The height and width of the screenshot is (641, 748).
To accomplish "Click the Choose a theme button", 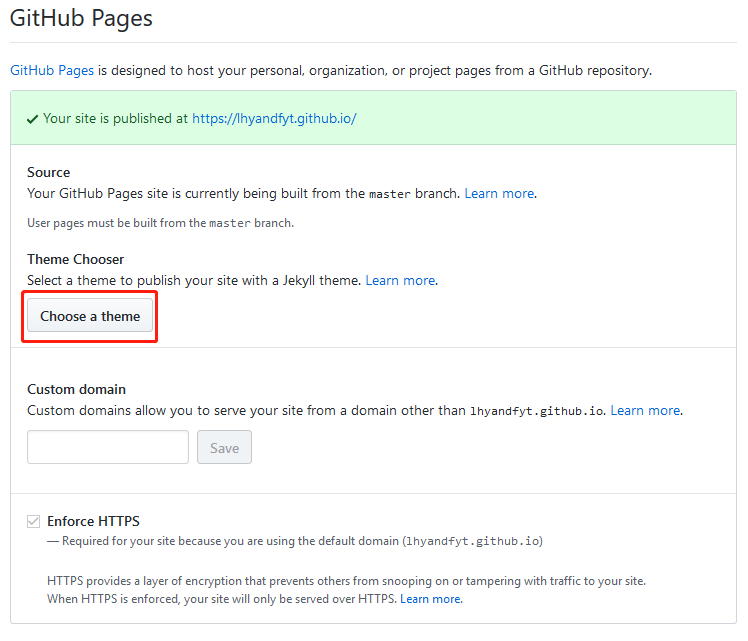I will pyautogui.click(x=90, y=316).
